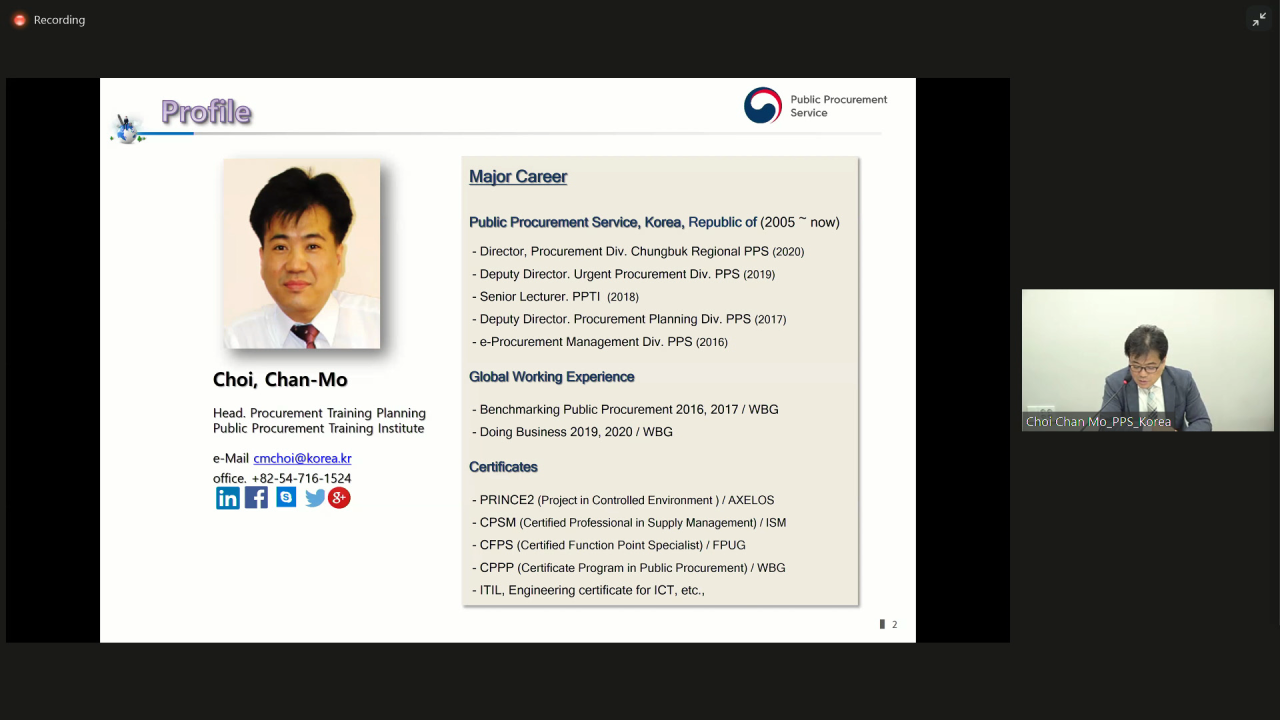Viewport: 1280px width, 720px height.
Task: Click the ITIL Engineering certificate line
Action: click(588, 590)
